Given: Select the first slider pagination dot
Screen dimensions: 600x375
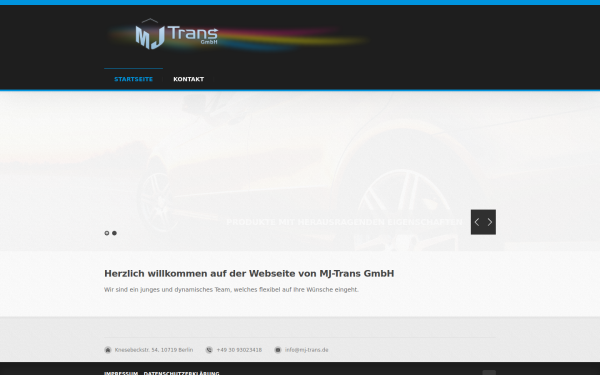Looking at the screenshot, I should (x=107, y=233).
